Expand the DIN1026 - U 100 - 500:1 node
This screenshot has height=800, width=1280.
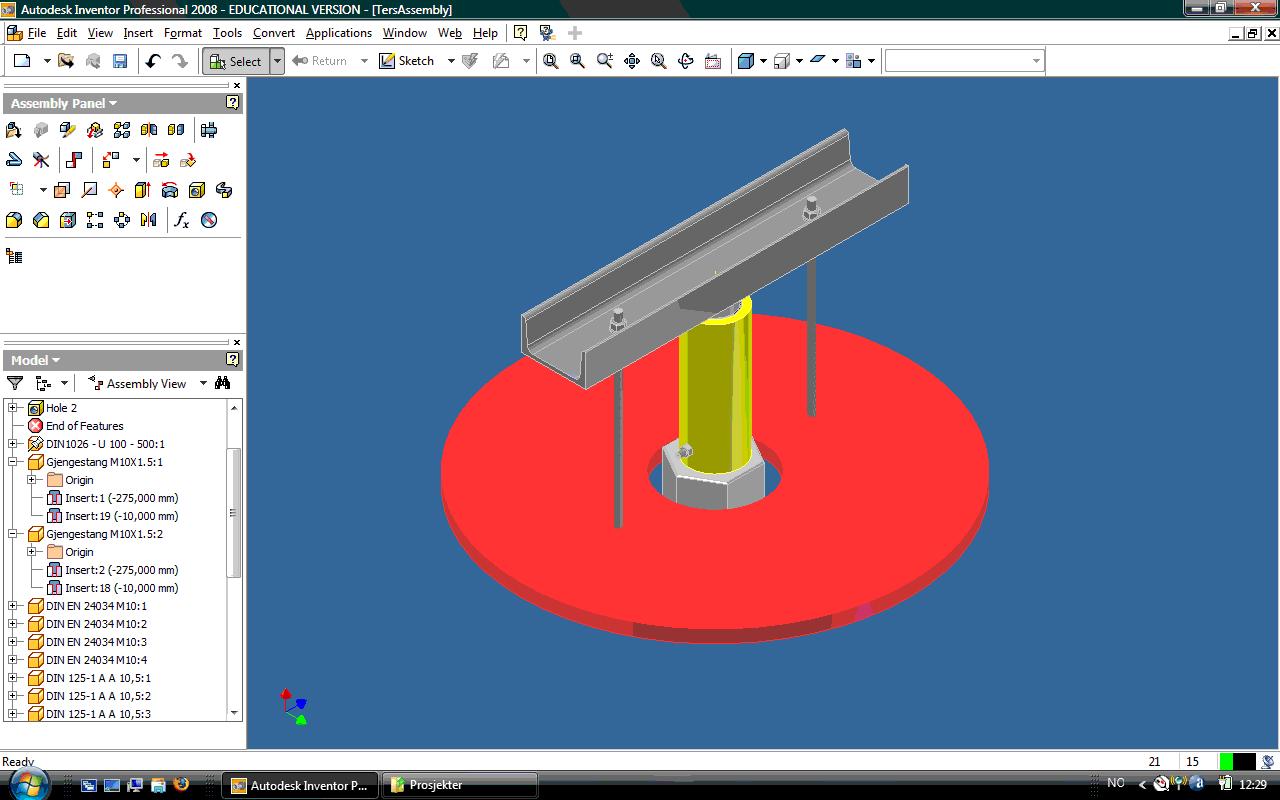point(13,444)
